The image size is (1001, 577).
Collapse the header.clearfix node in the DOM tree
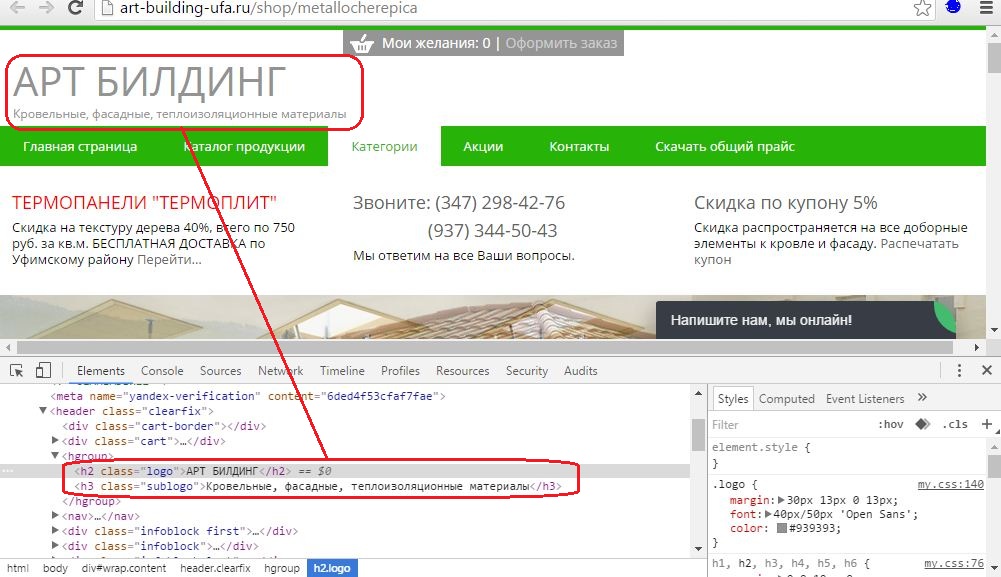click(x=43, y=410)
